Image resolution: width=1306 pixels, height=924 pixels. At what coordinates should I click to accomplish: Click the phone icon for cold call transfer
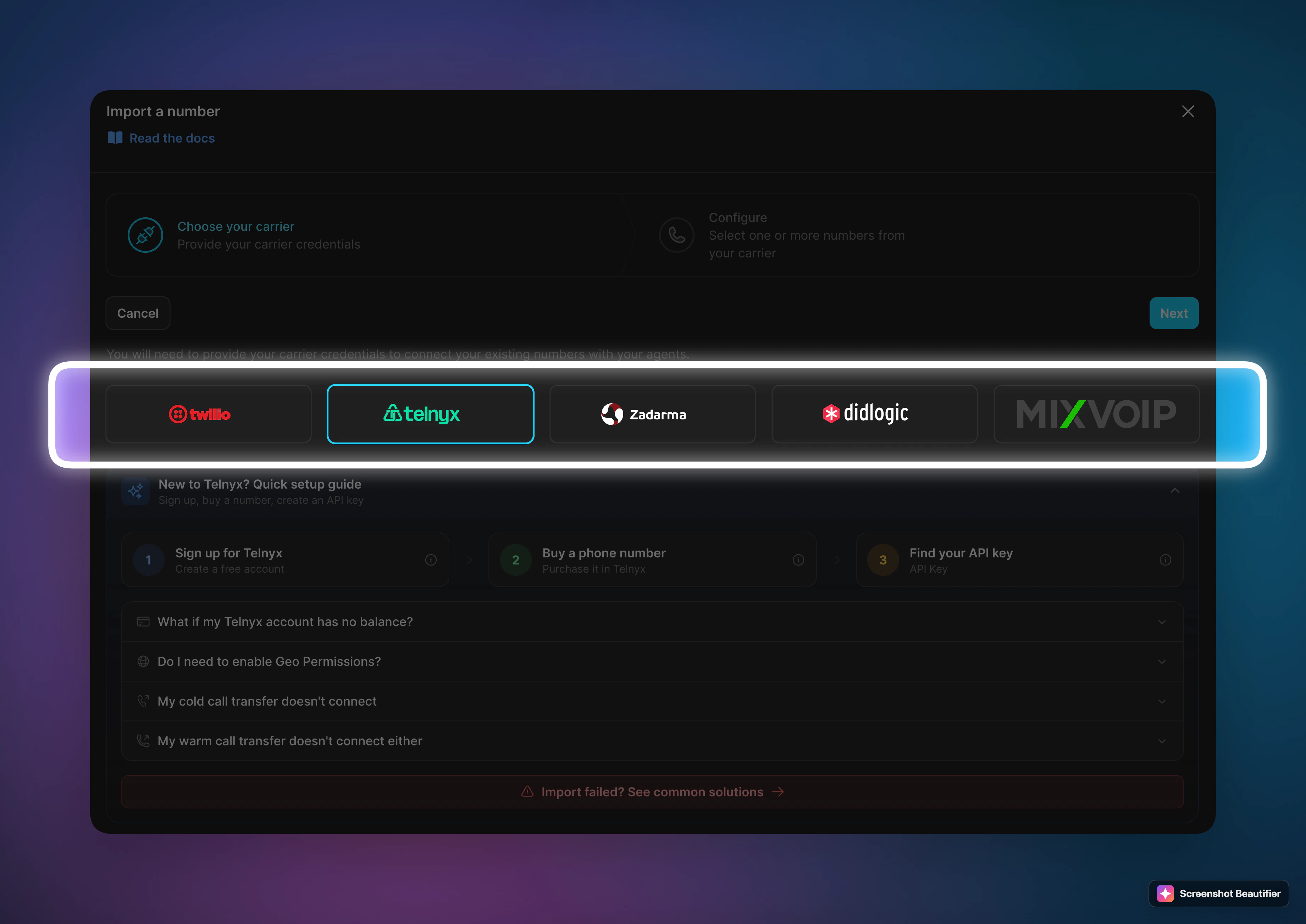[x=143, y=701]
